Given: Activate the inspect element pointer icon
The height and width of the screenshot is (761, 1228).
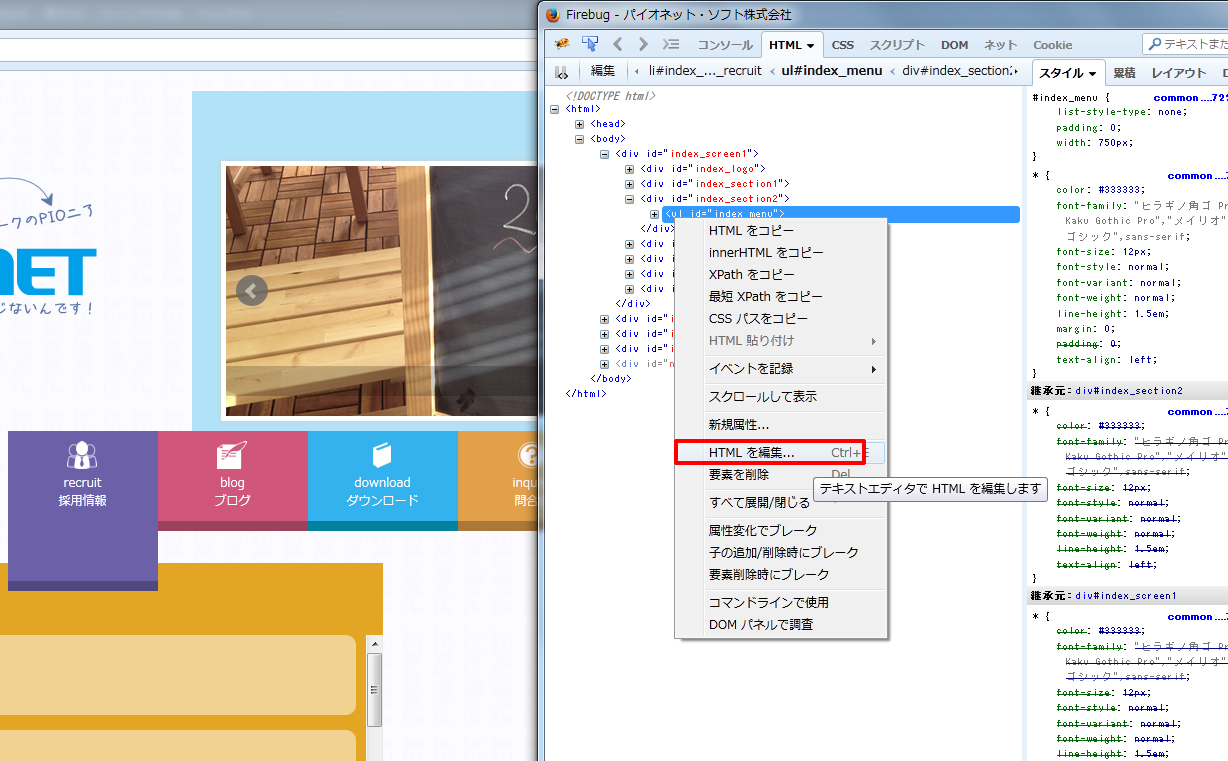Looking at the screenshot, I should click(x=590, y=44).
